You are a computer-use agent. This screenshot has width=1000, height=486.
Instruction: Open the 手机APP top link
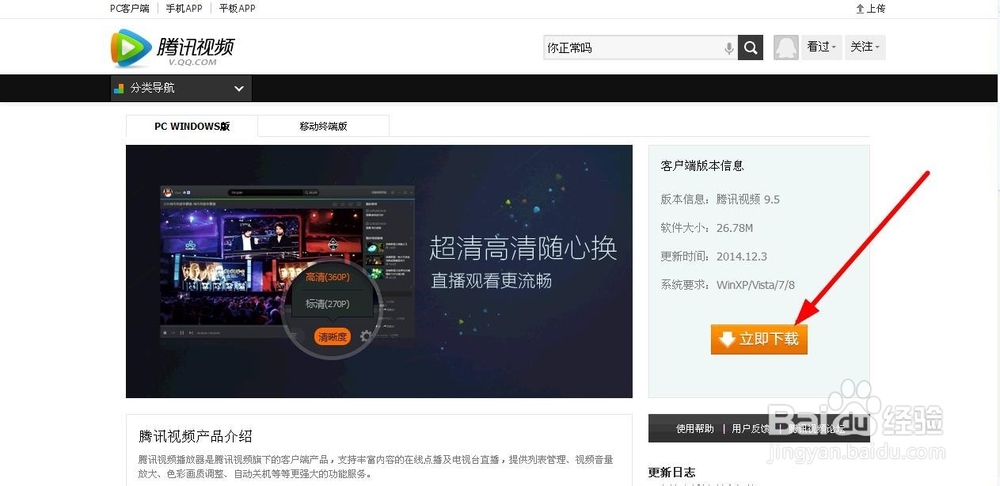(184, 8)
